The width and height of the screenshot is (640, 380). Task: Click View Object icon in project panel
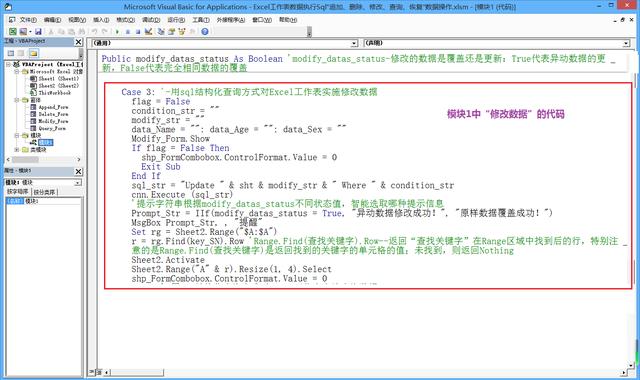(x=21, y=53)
